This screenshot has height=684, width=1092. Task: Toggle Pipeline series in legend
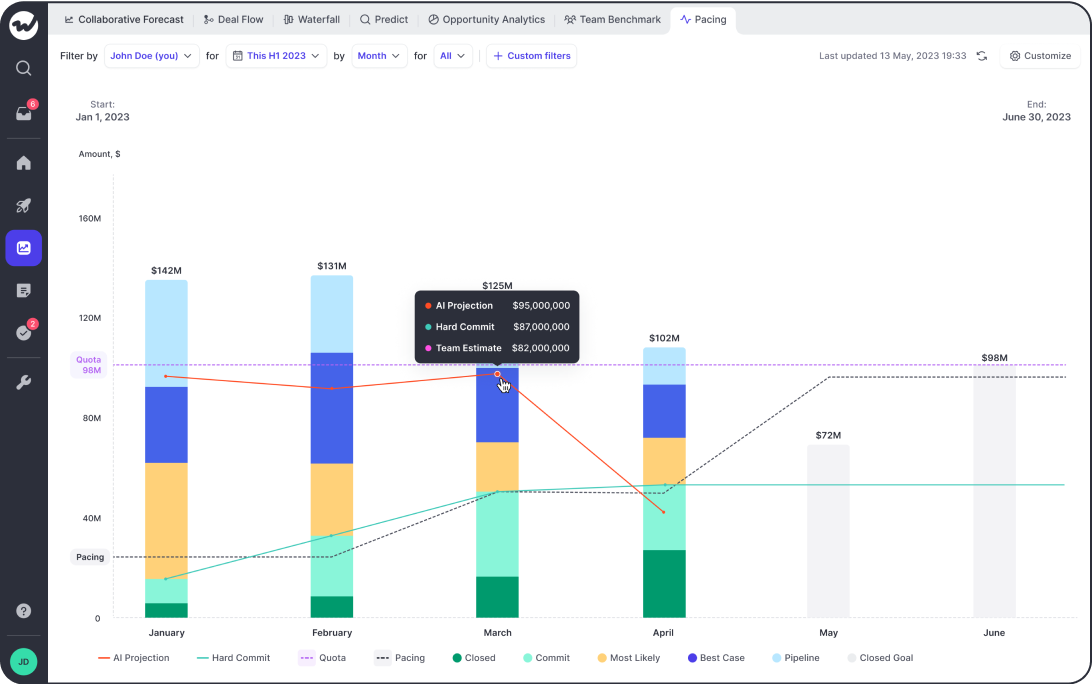tap(795, 658)
